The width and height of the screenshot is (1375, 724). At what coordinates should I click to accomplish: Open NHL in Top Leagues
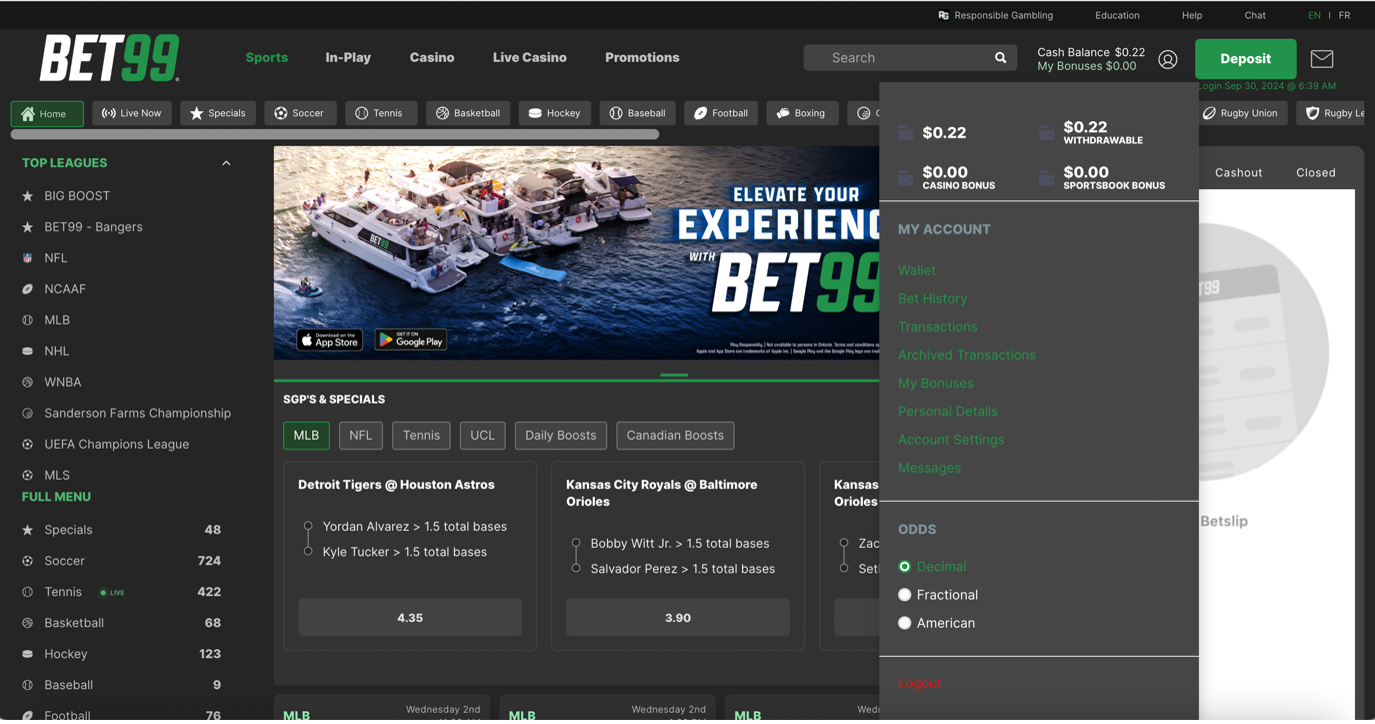(x=57, y=351)
